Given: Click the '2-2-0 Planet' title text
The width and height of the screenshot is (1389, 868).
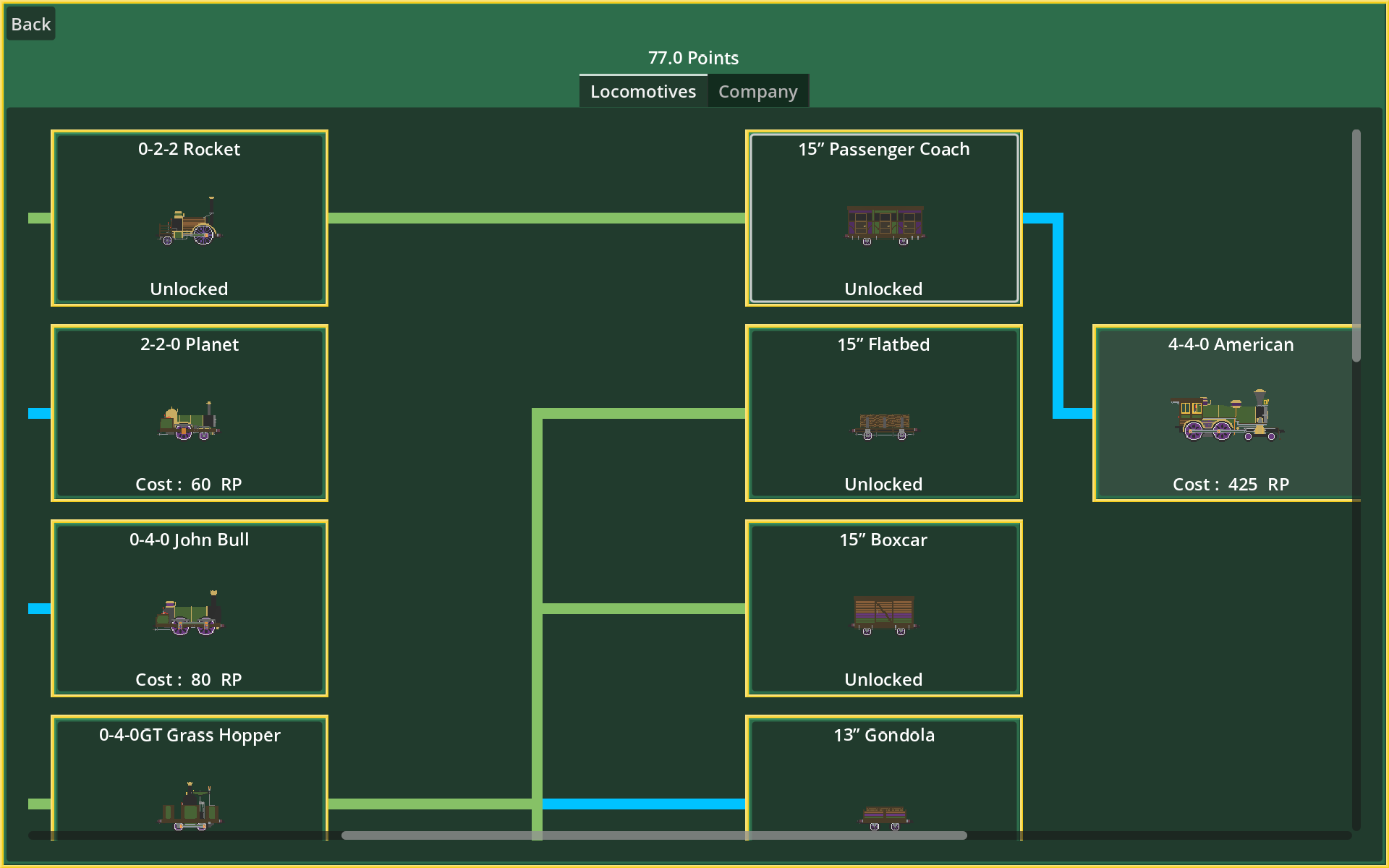Looking at the screenshot, I should pos(190,344).
